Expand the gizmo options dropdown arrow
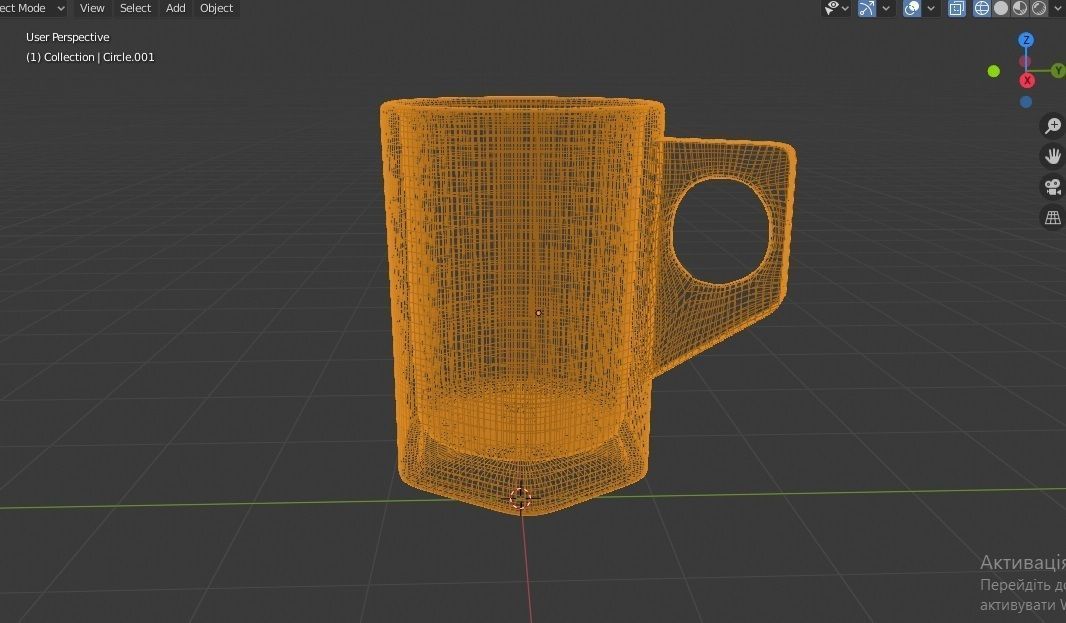The height and width of the screenshot is (623, 1066). click(x=886, y=9)
